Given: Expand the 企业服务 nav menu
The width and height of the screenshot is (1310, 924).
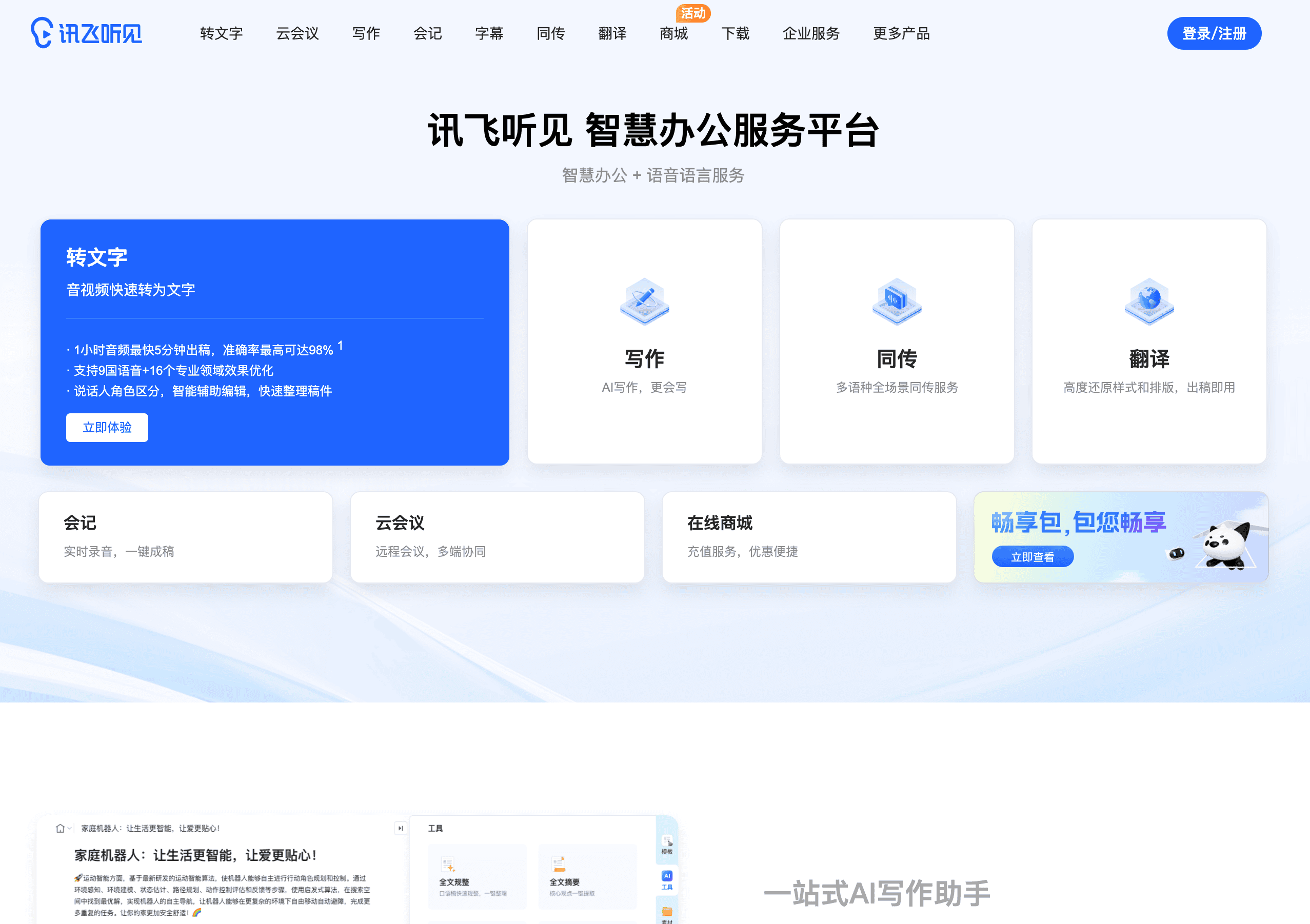Looking at the screenshot, I should click(x=811, y=34).
